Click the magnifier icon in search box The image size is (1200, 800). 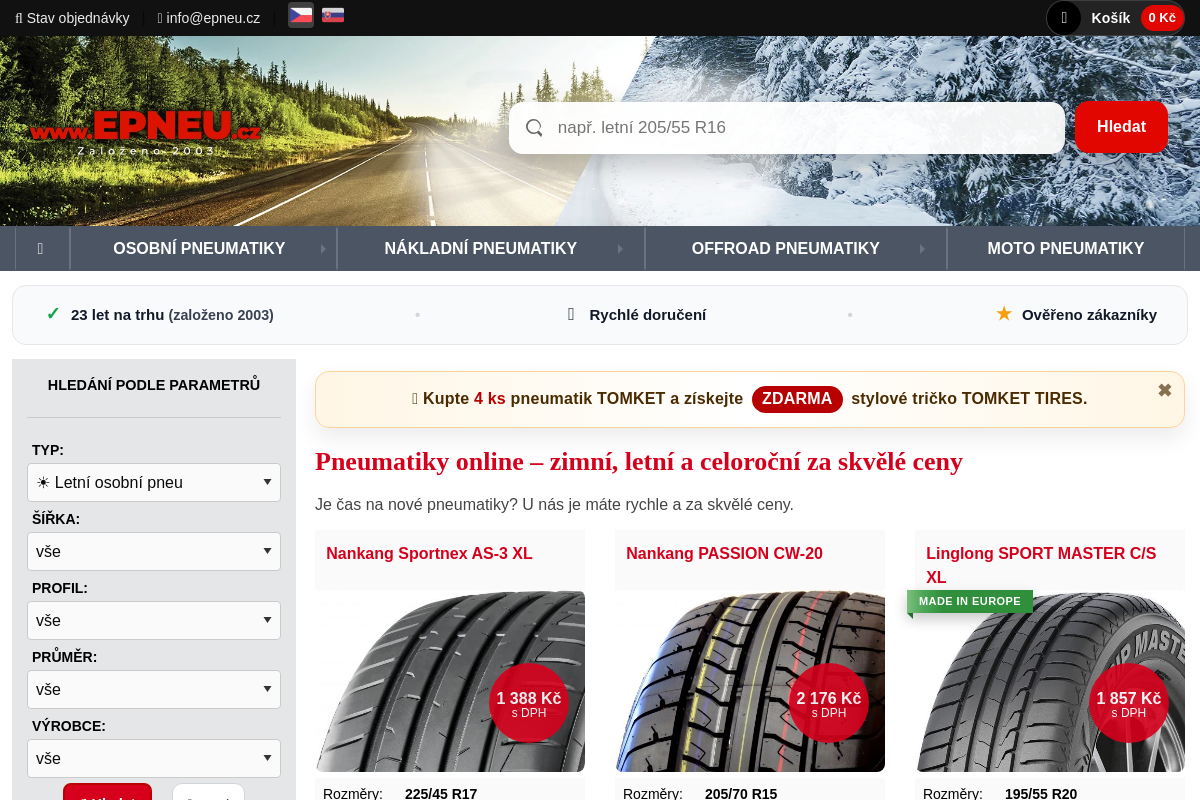(x=534, y=128)
